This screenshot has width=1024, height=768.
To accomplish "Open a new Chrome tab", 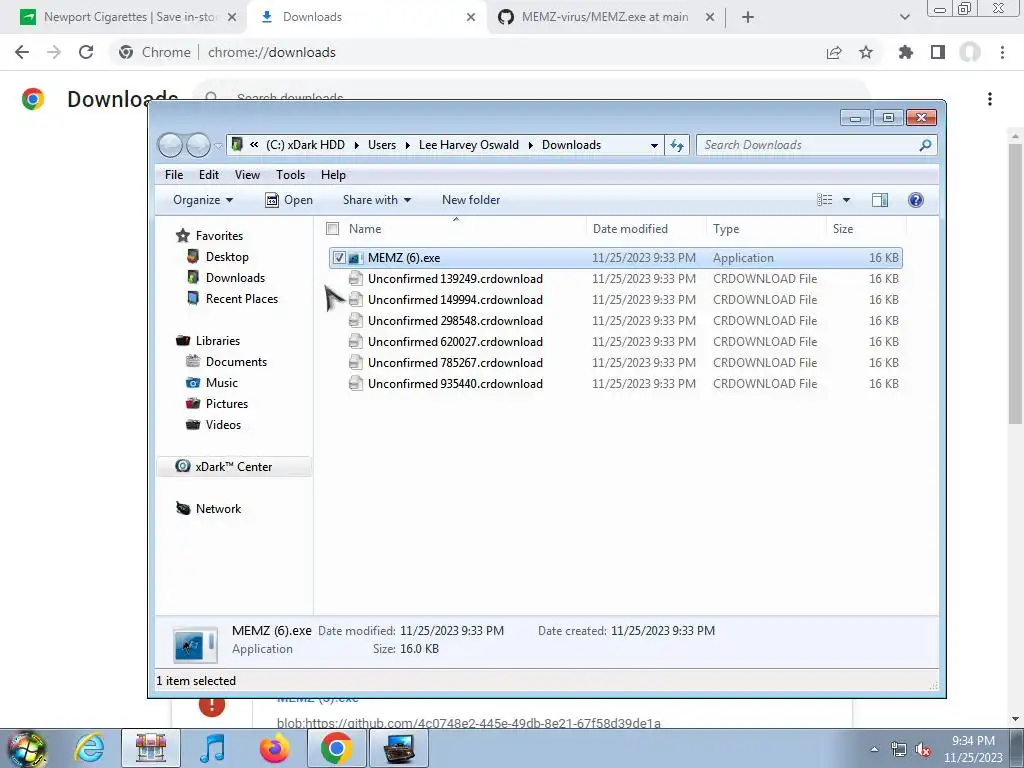I will point(748,17).
